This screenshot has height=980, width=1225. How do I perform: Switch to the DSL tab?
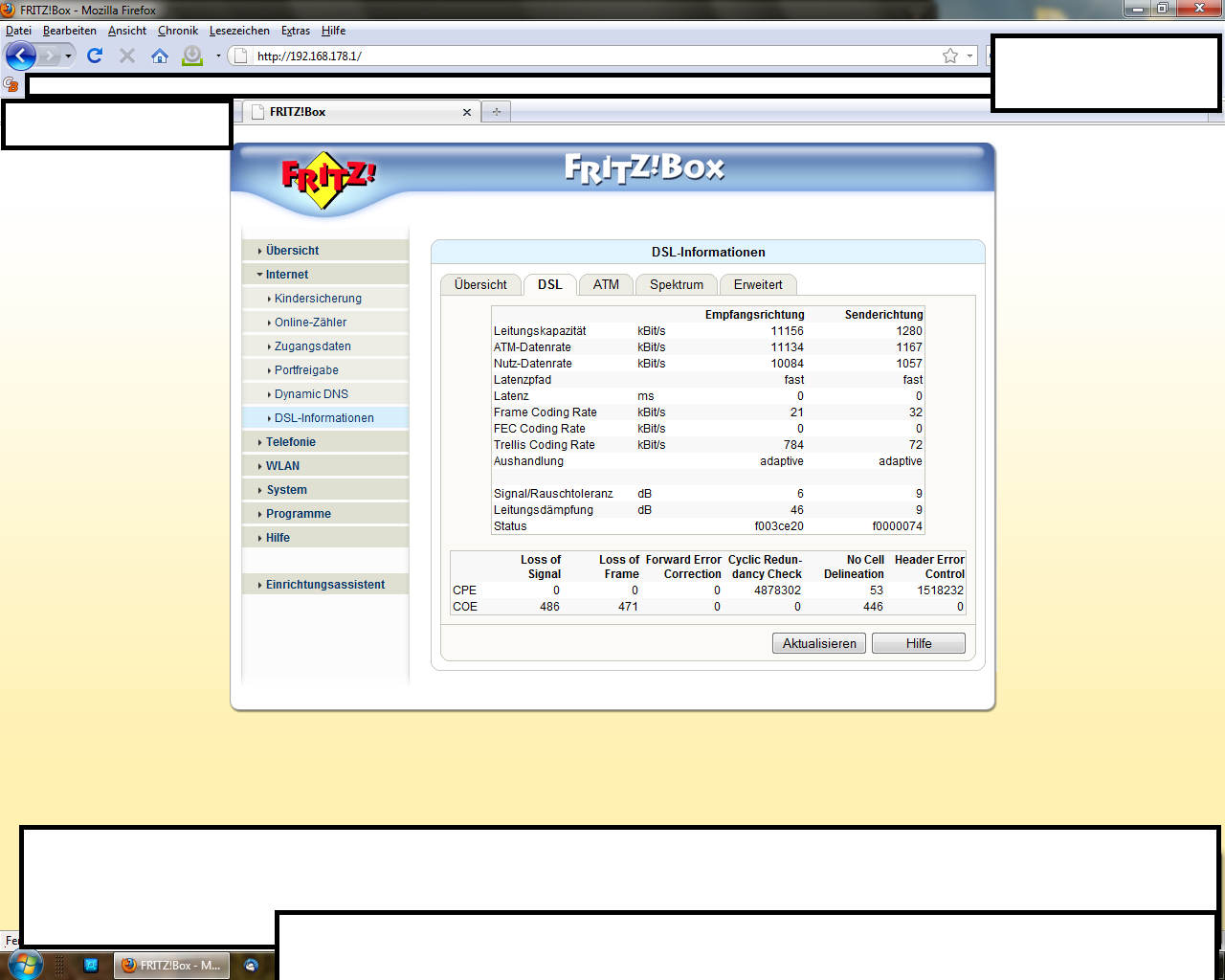(x=550, y=285)
